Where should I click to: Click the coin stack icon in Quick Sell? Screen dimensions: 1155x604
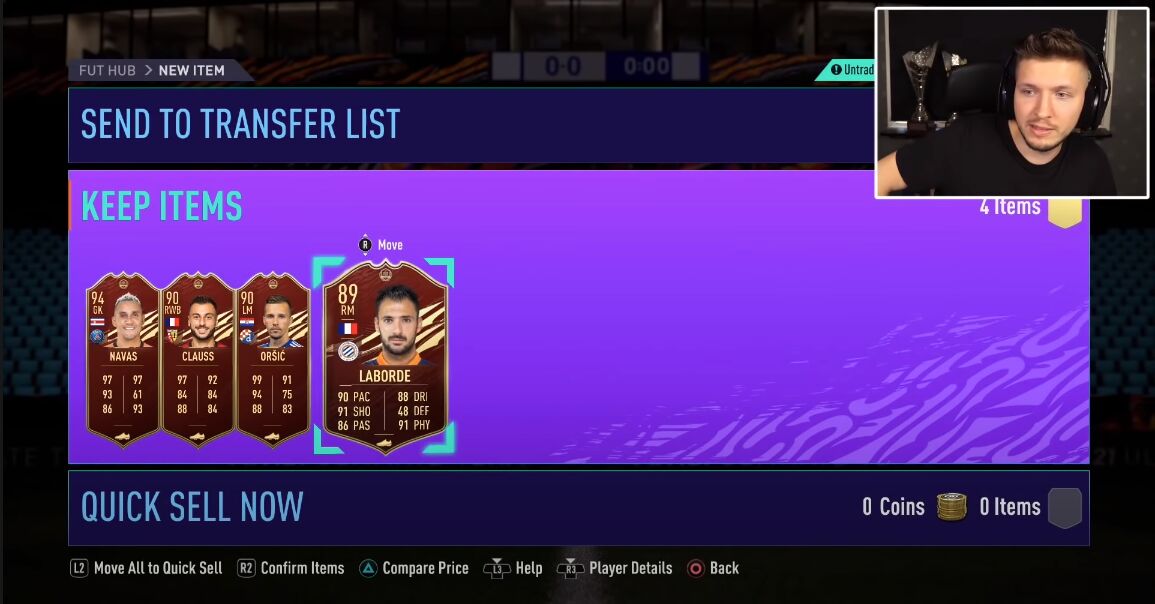click(x=951, y=507)
